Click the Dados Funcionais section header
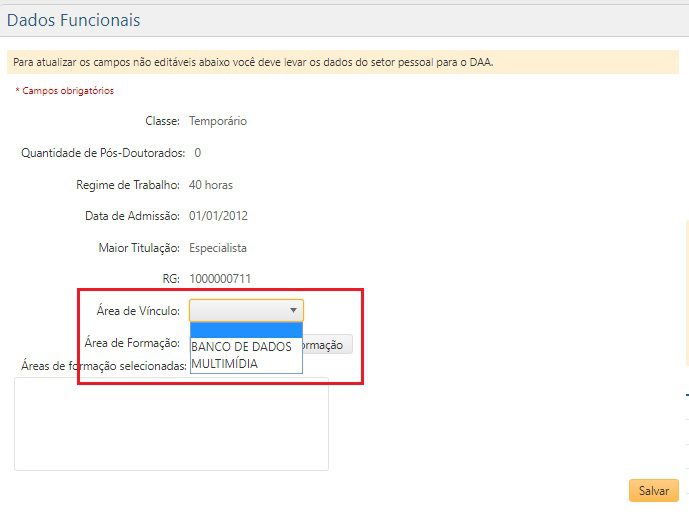The width and height of the screenshot is (689, 514). coord(74,20)
